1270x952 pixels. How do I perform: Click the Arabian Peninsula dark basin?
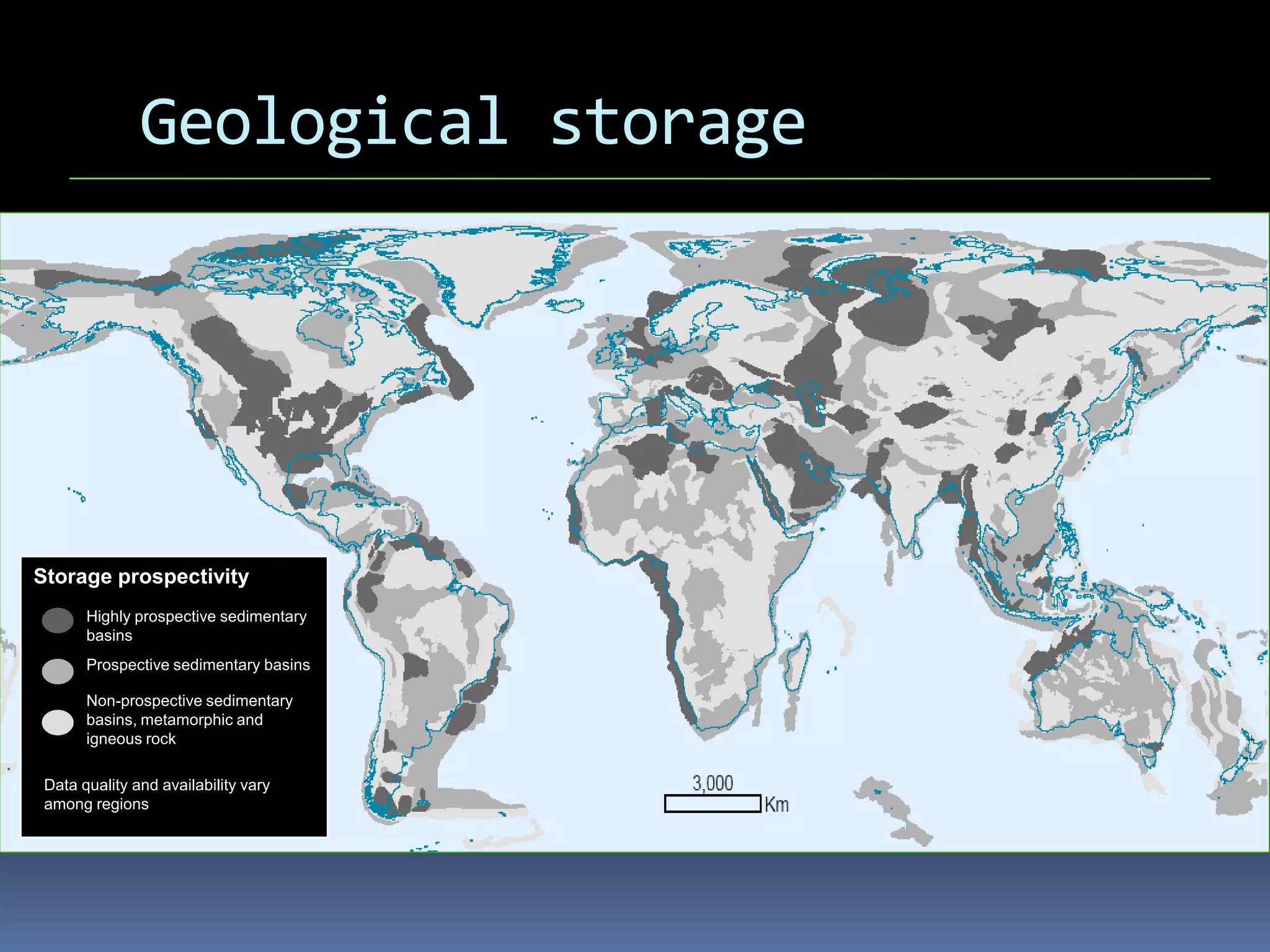tap(809, 477)
